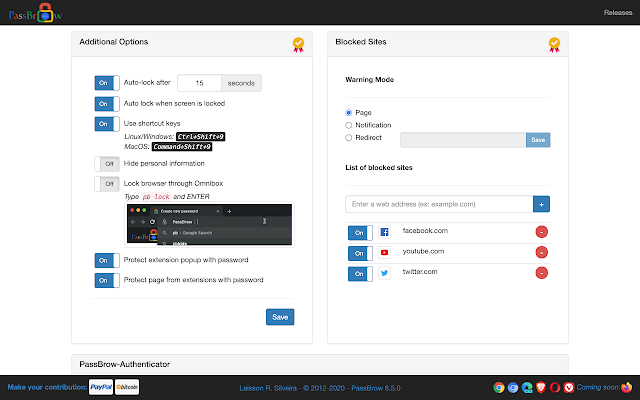Viewport: 640px width, 400px height.
Task: Select the Redirect warning mode radio
Action: tap(349, 138)
